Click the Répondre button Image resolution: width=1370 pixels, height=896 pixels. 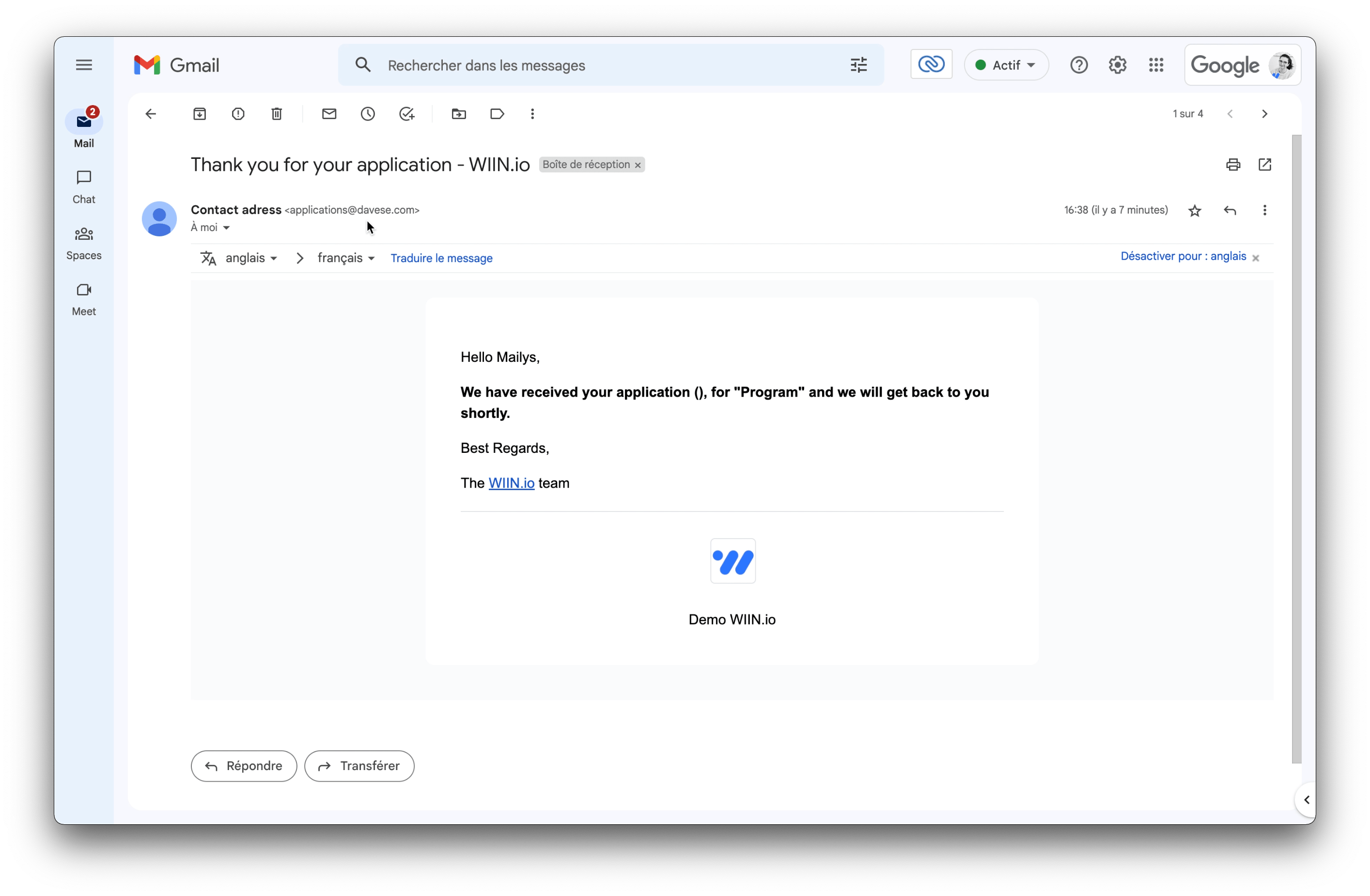coord(244,765)
